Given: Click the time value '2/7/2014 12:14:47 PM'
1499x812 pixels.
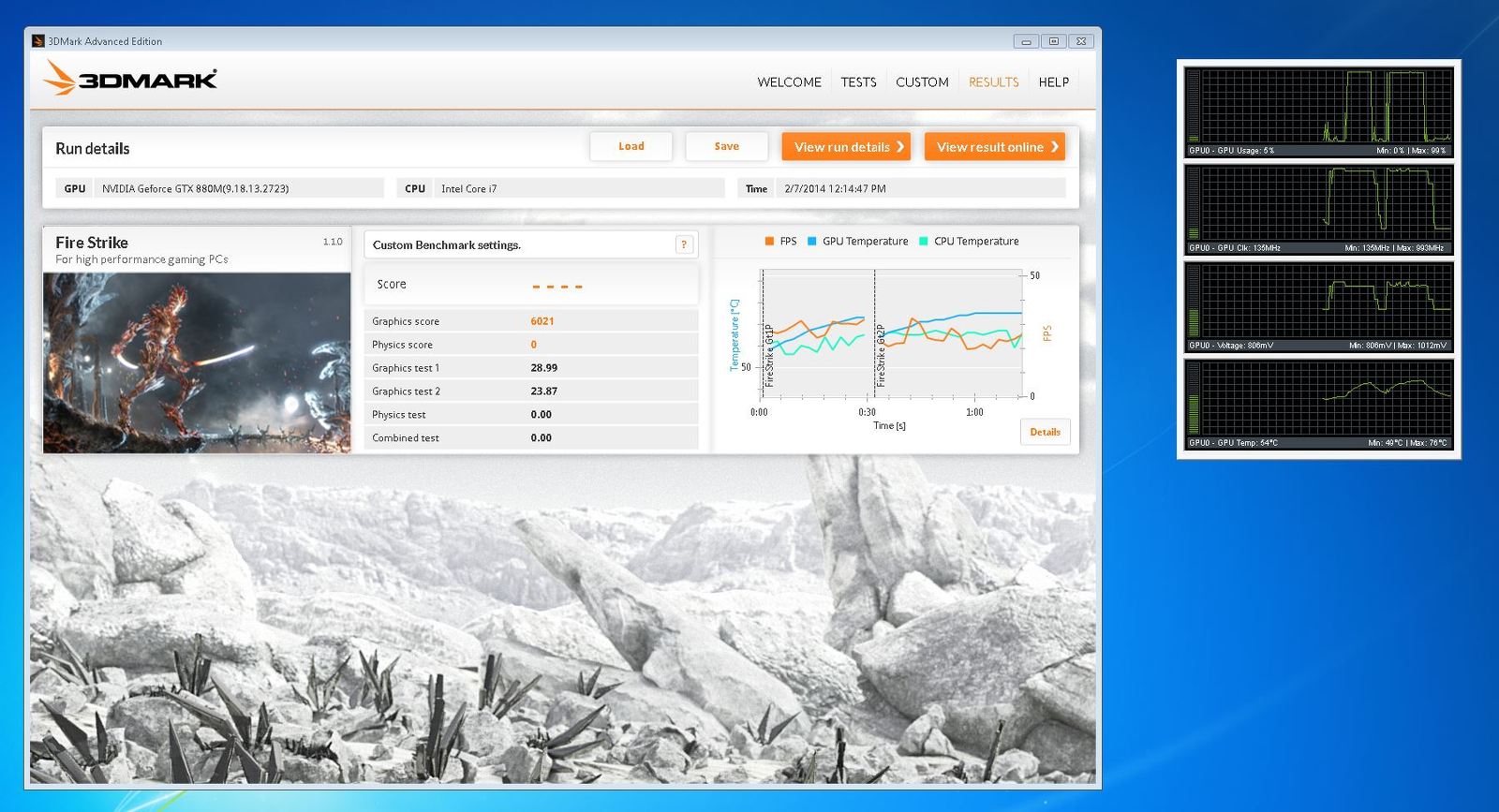Looking at the screenshot, I should coord(835,188).
